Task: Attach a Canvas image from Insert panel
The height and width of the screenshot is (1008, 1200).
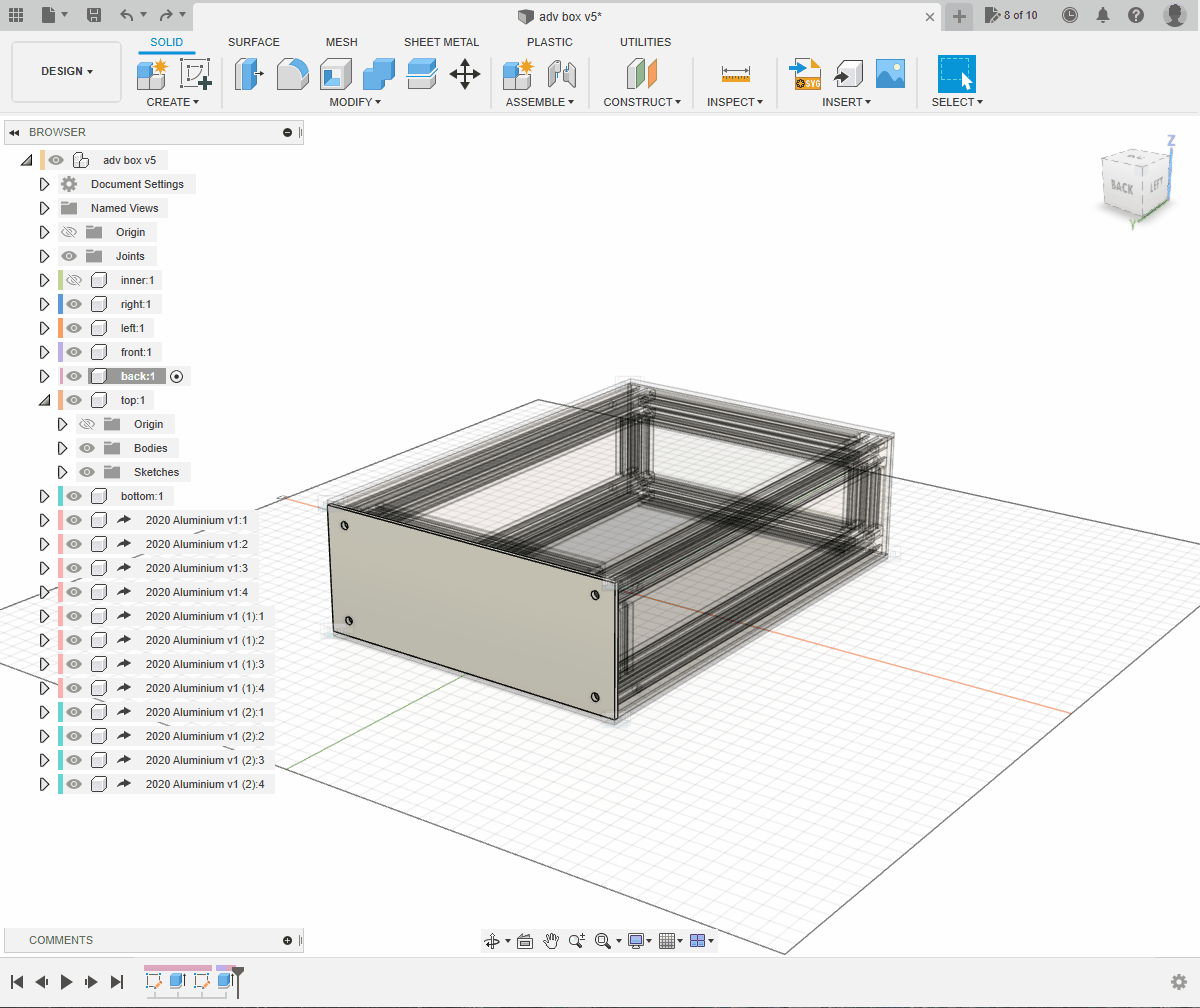Action: coord(890,74)
